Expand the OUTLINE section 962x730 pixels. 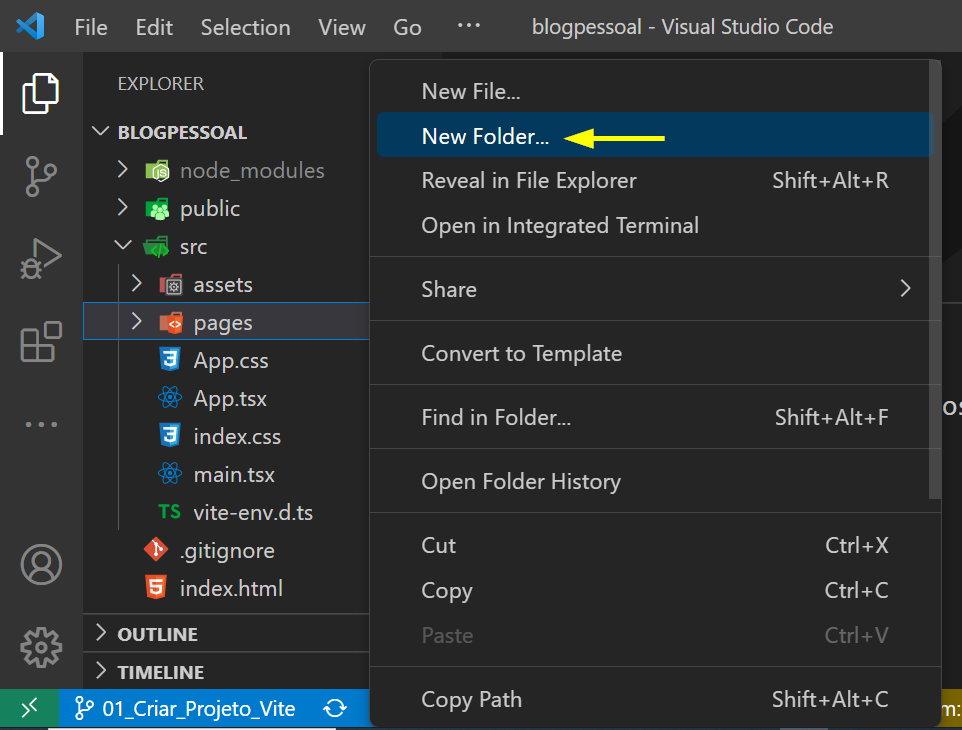[x=101, y=634]
